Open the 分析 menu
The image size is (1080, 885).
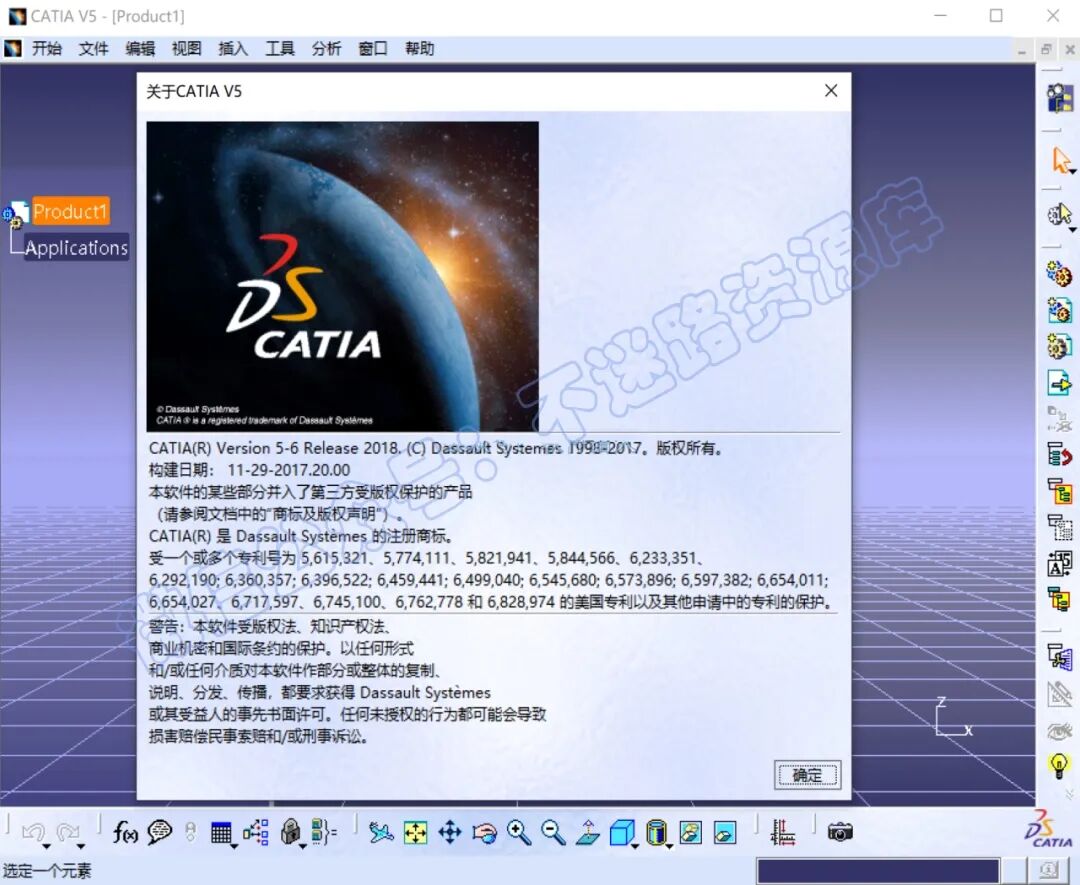(x=326, y=49)
